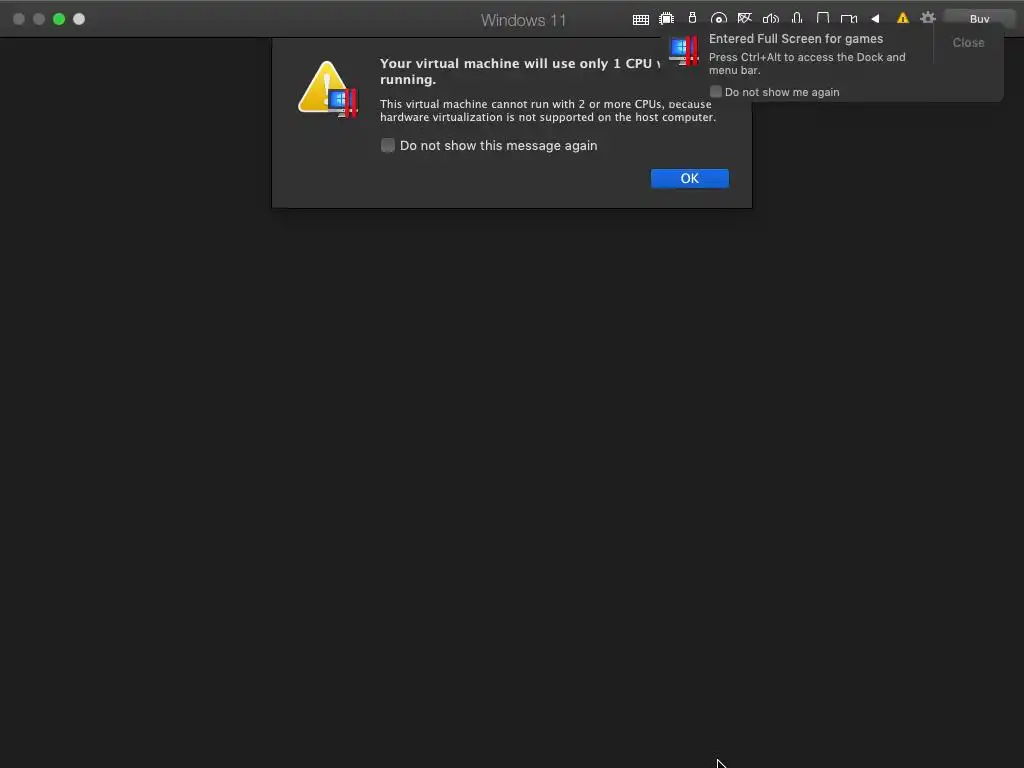Click the camera status icon
This screenshot has width=1024, height=768.
click(849, 19)
